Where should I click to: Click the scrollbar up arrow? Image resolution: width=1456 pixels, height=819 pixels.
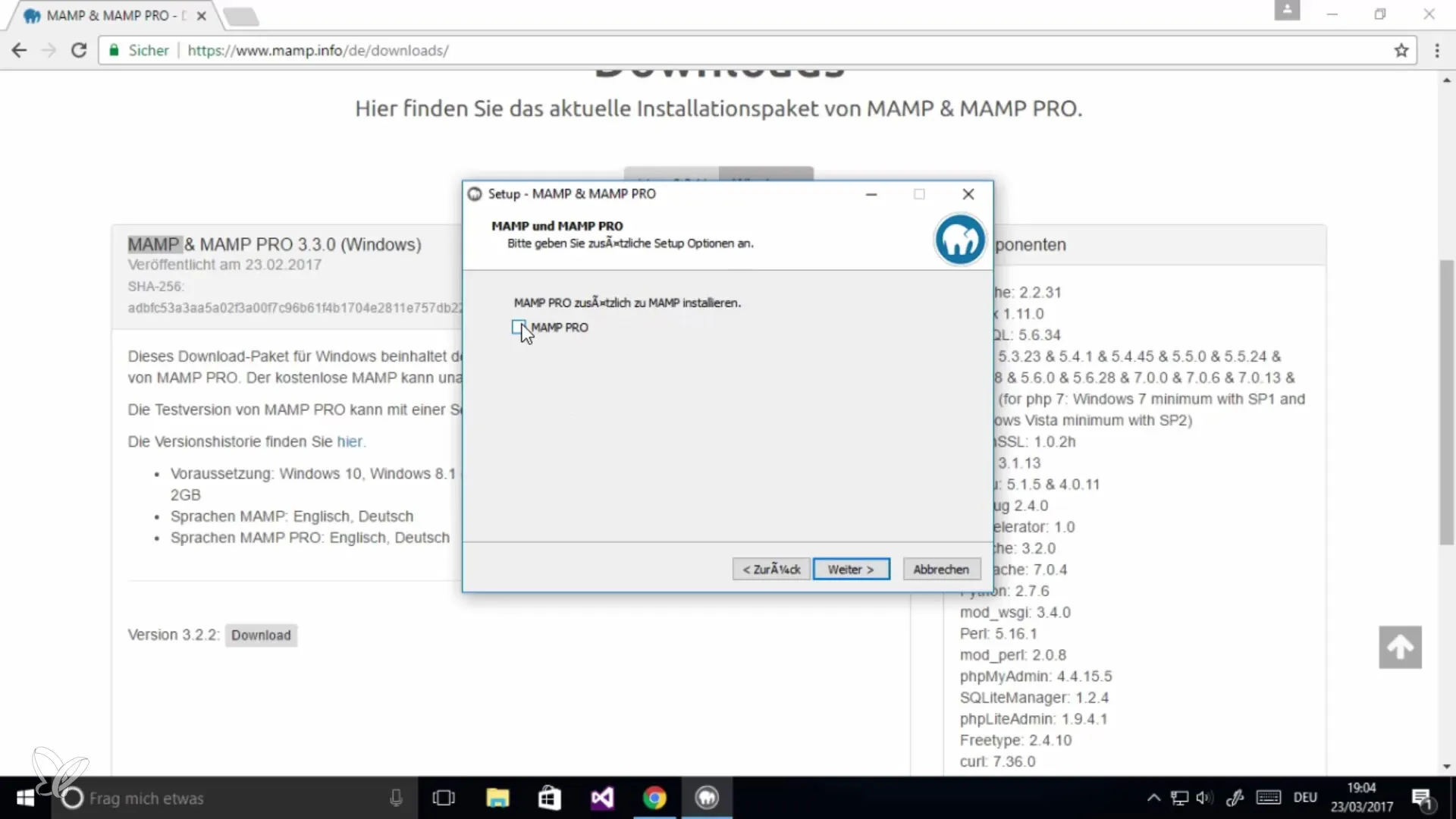[1447, 80]
